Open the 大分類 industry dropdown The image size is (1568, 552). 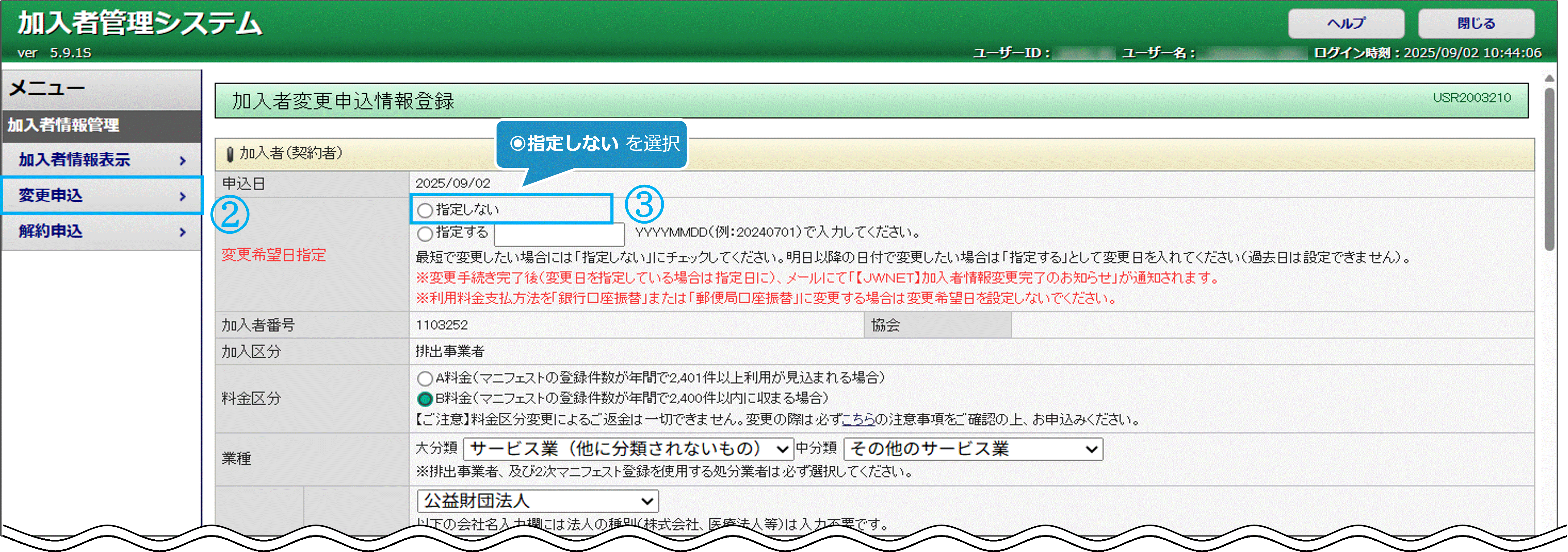pos(628,449)
